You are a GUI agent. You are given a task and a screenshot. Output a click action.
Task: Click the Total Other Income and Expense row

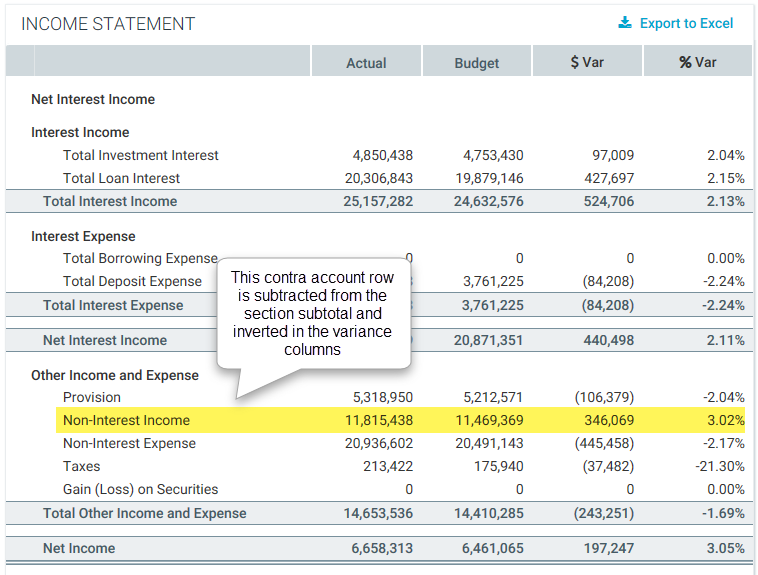click(144, 513)
